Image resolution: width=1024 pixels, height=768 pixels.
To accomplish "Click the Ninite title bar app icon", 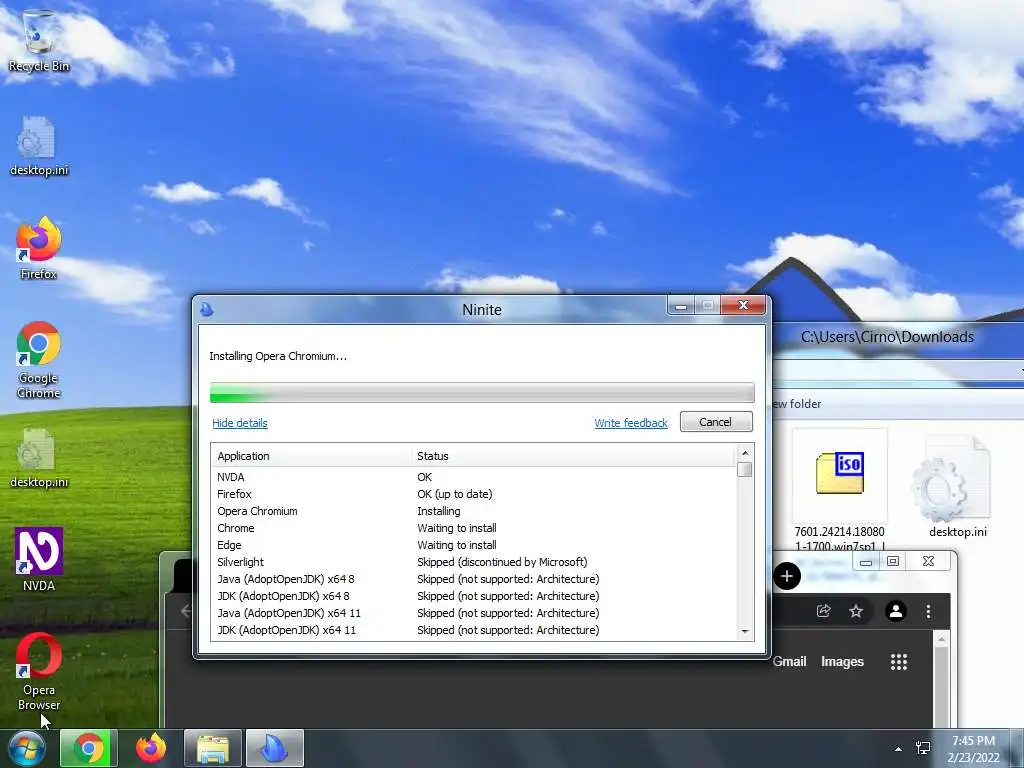I will click(x=207, y=309).
